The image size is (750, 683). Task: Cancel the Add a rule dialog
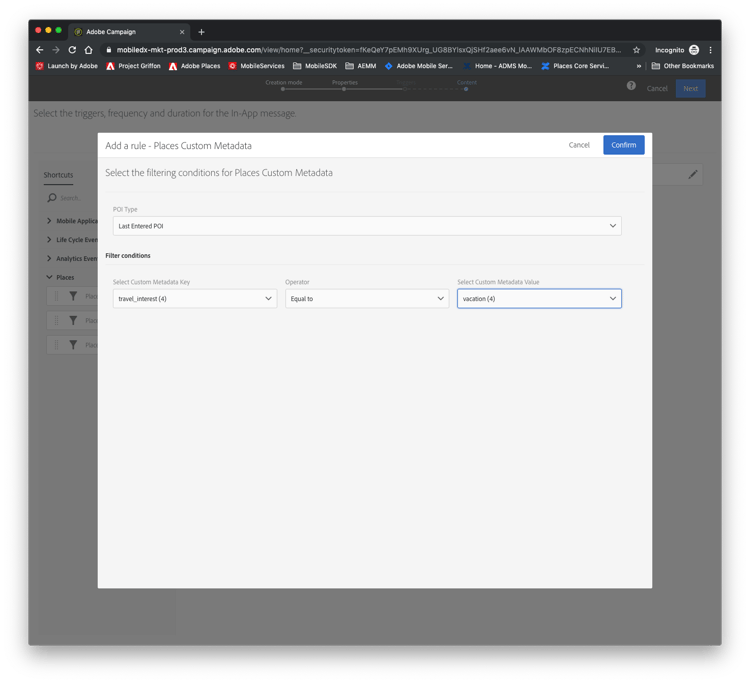579,145
